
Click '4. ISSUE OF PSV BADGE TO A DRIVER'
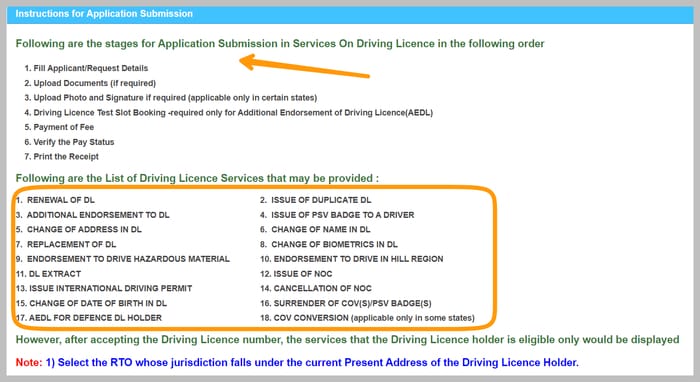pos(337,215)
